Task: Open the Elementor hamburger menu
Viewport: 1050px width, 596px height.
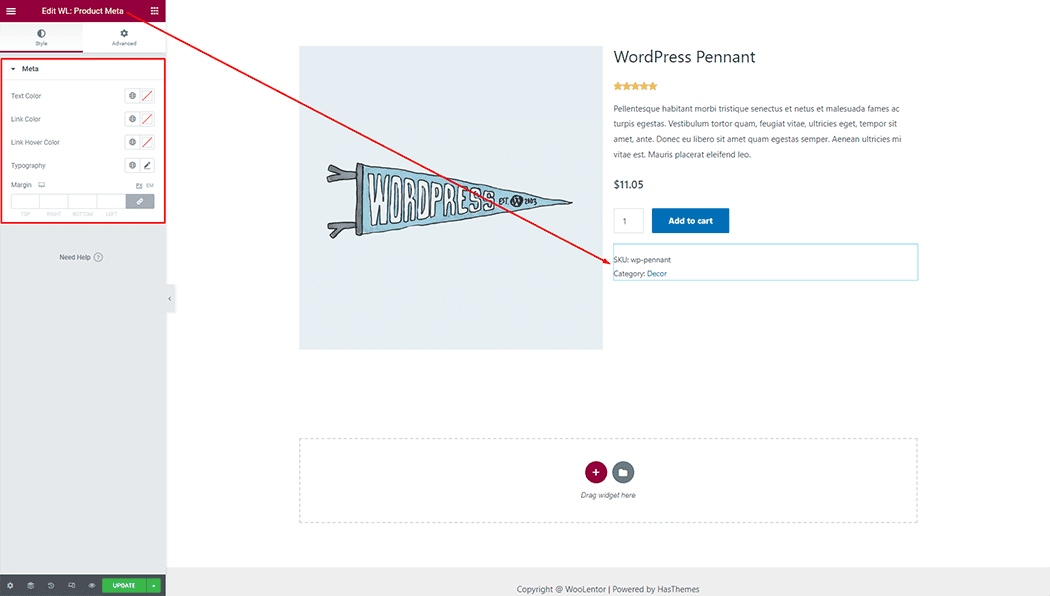Action: (x=12, y=10)
